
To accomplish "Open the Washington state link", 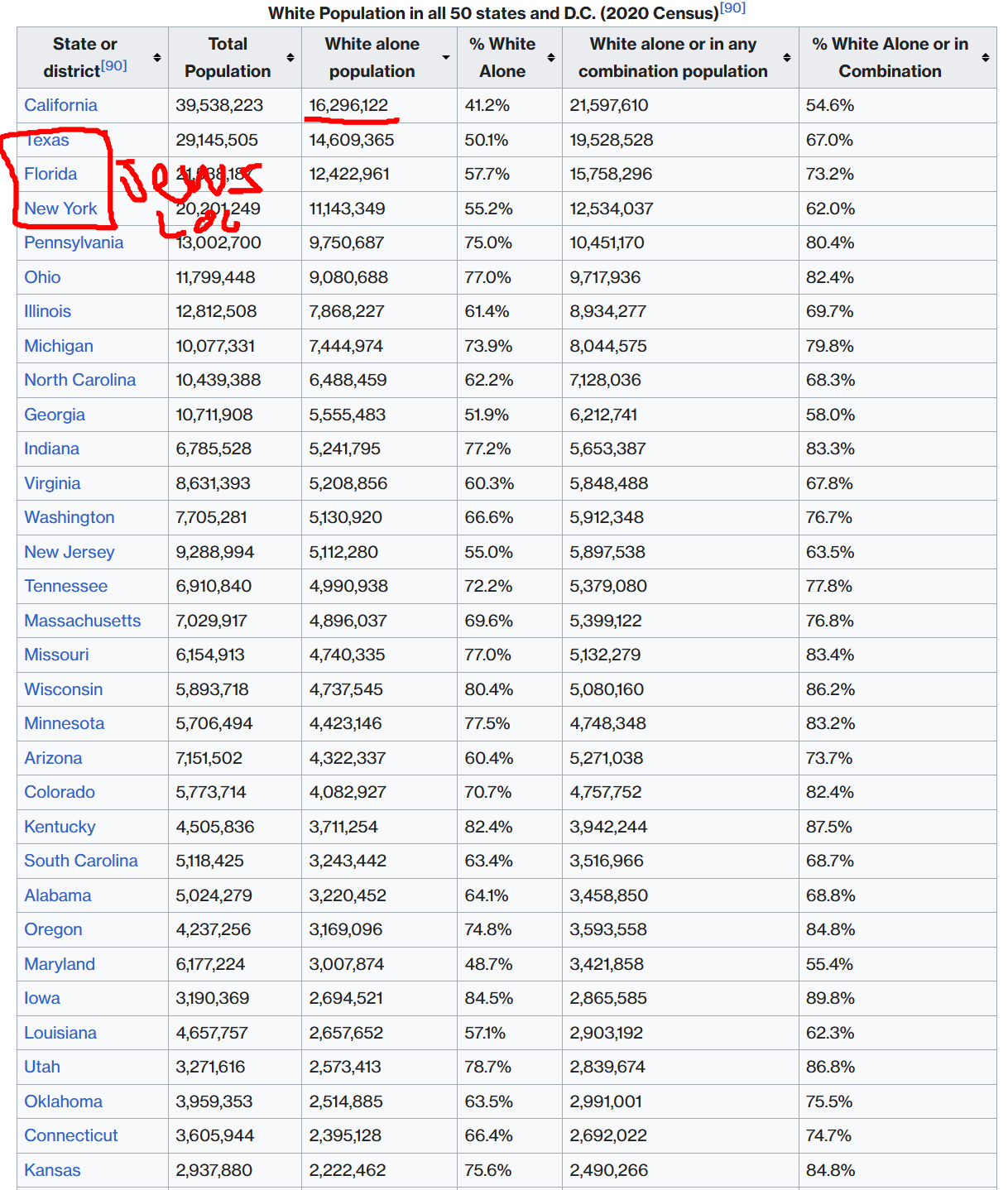I will click(70, 517).
